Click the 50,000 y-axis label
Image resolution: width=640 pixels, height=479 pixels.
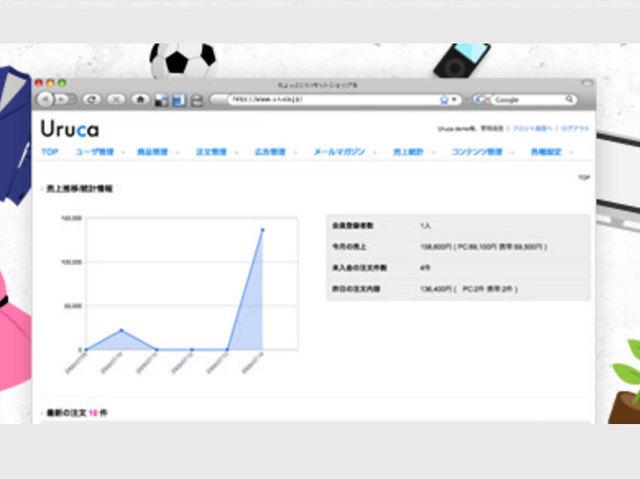(x=73, y=306)
